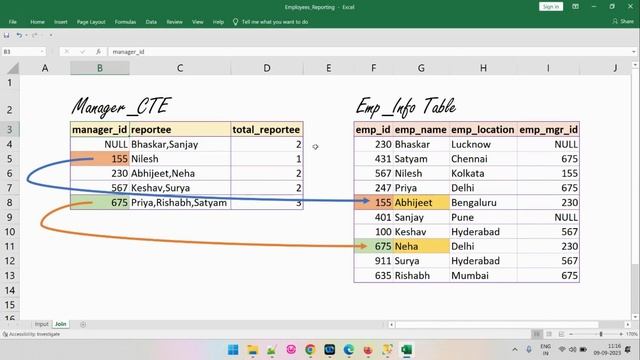Image resolution: width=640 pixels, height=360 pixels.
Task: Show hidden system tray icons chevron
Action: 515,350
